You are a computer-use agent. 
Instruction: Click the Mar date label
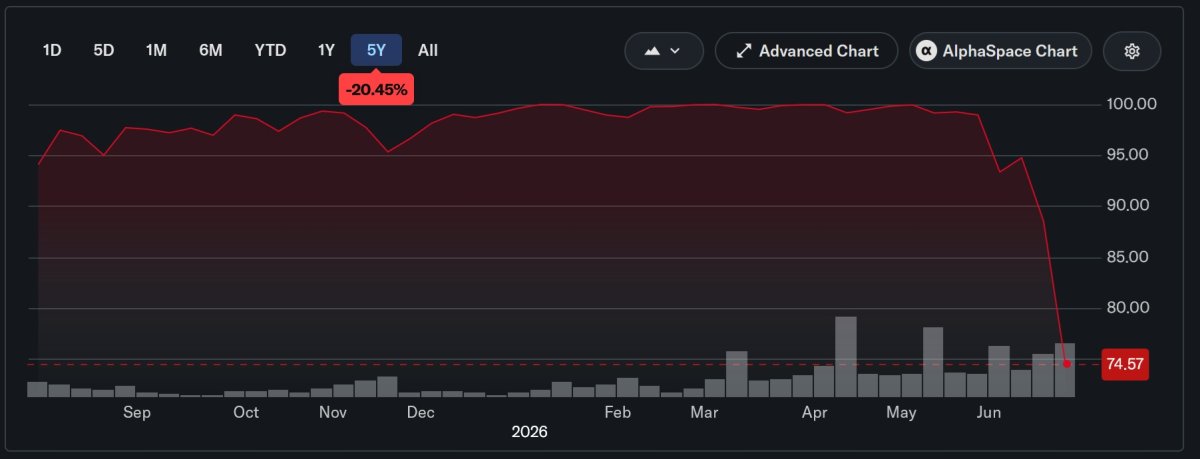(705, 412)
